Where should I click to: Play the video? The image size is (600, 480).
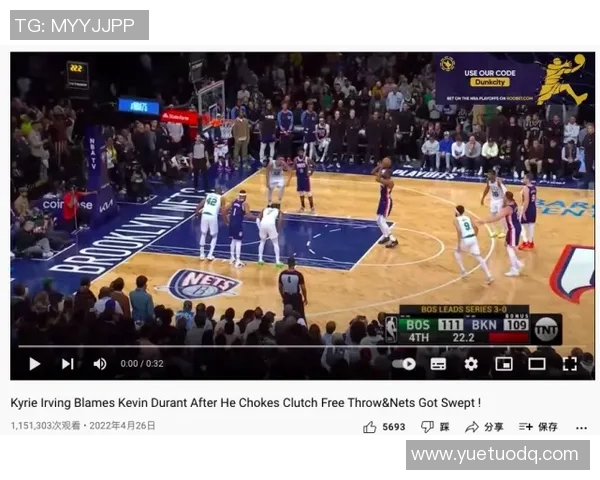tap(35, 364)
